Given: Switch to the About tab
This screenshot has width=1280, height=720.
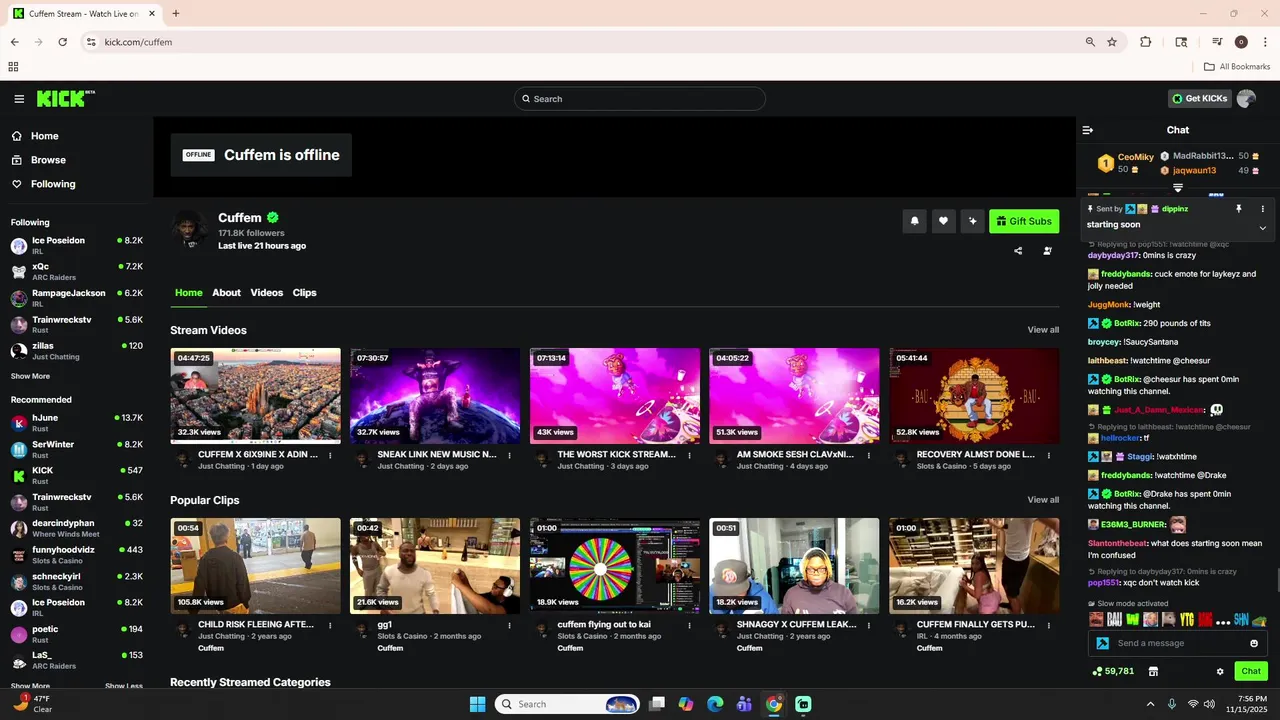Looking at the screenshot, I should [x=226, y=293].
